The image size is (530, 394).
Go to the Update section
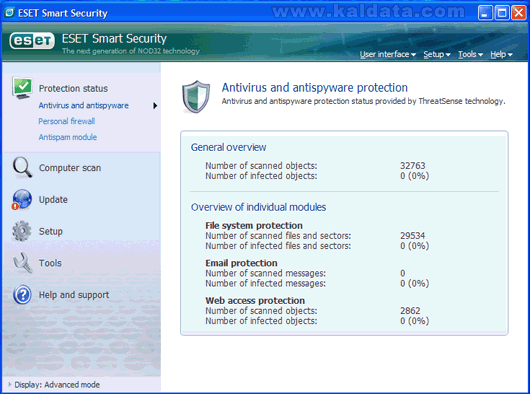click(53, 200)
